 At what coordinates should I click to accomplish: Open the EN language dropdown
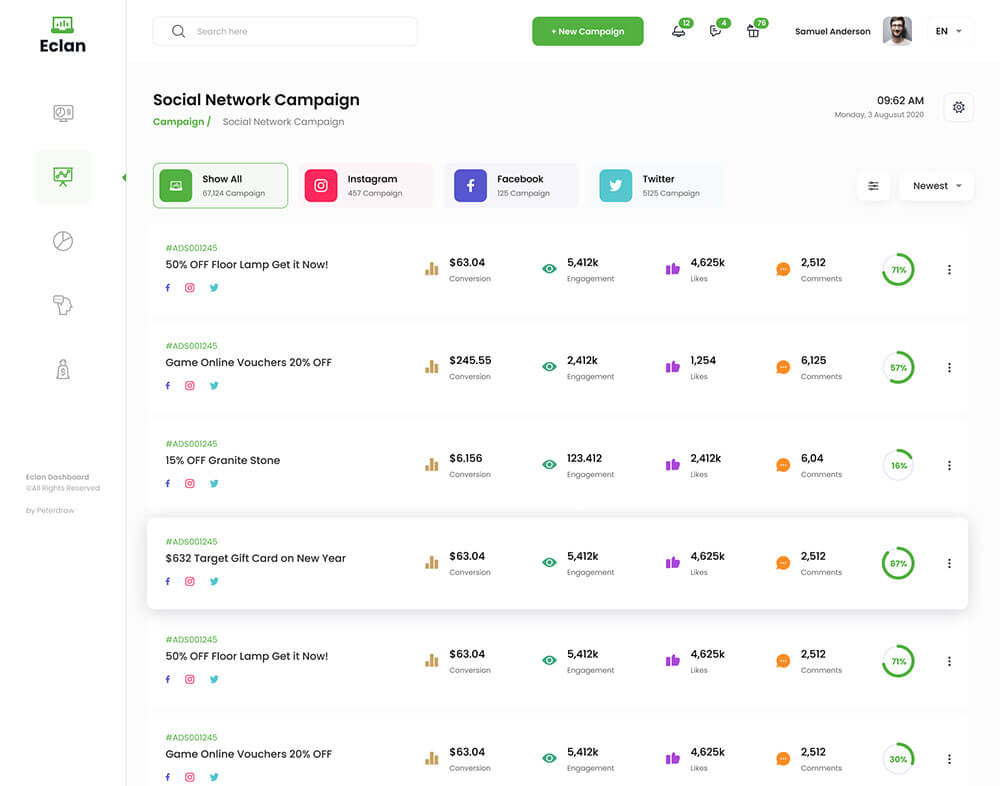point(949,31)
